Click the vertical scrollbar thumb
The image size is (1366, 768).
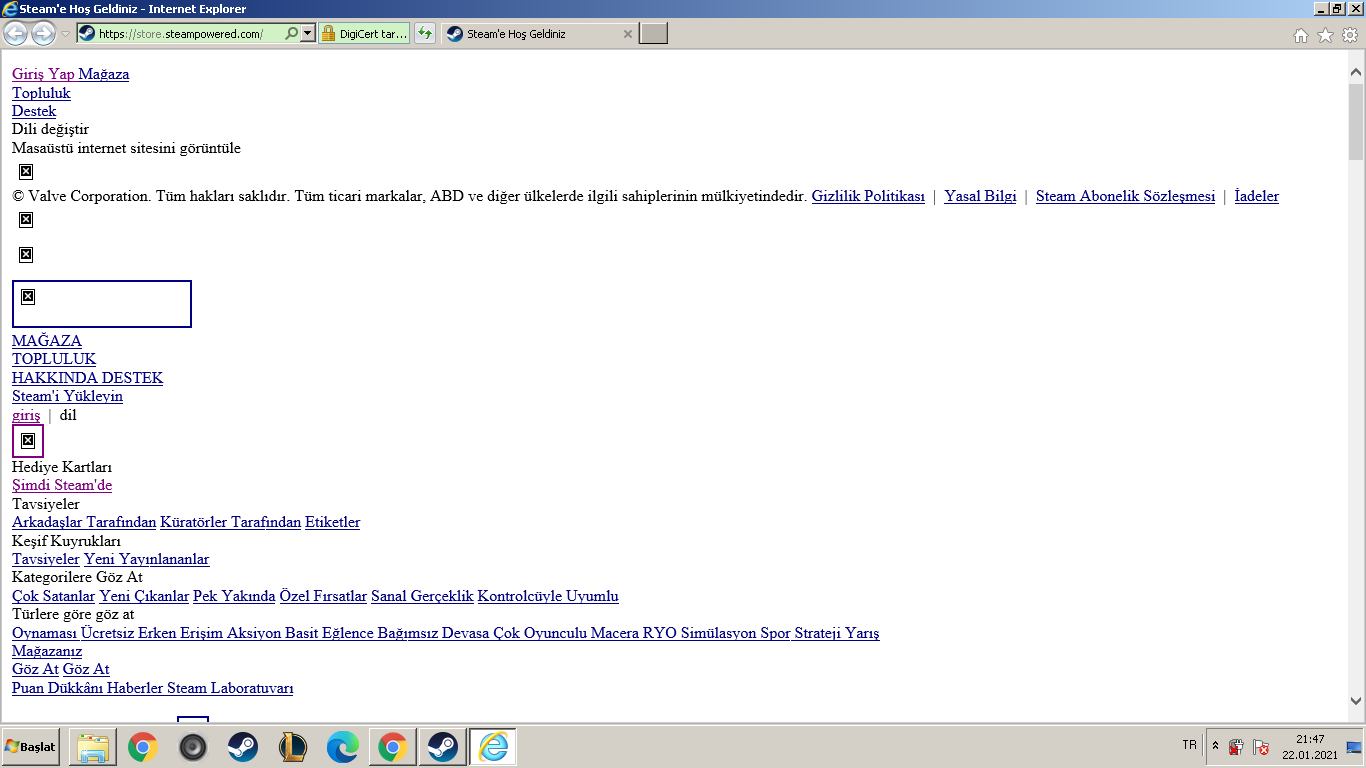pyautogui.click(x=1356, y=121)
